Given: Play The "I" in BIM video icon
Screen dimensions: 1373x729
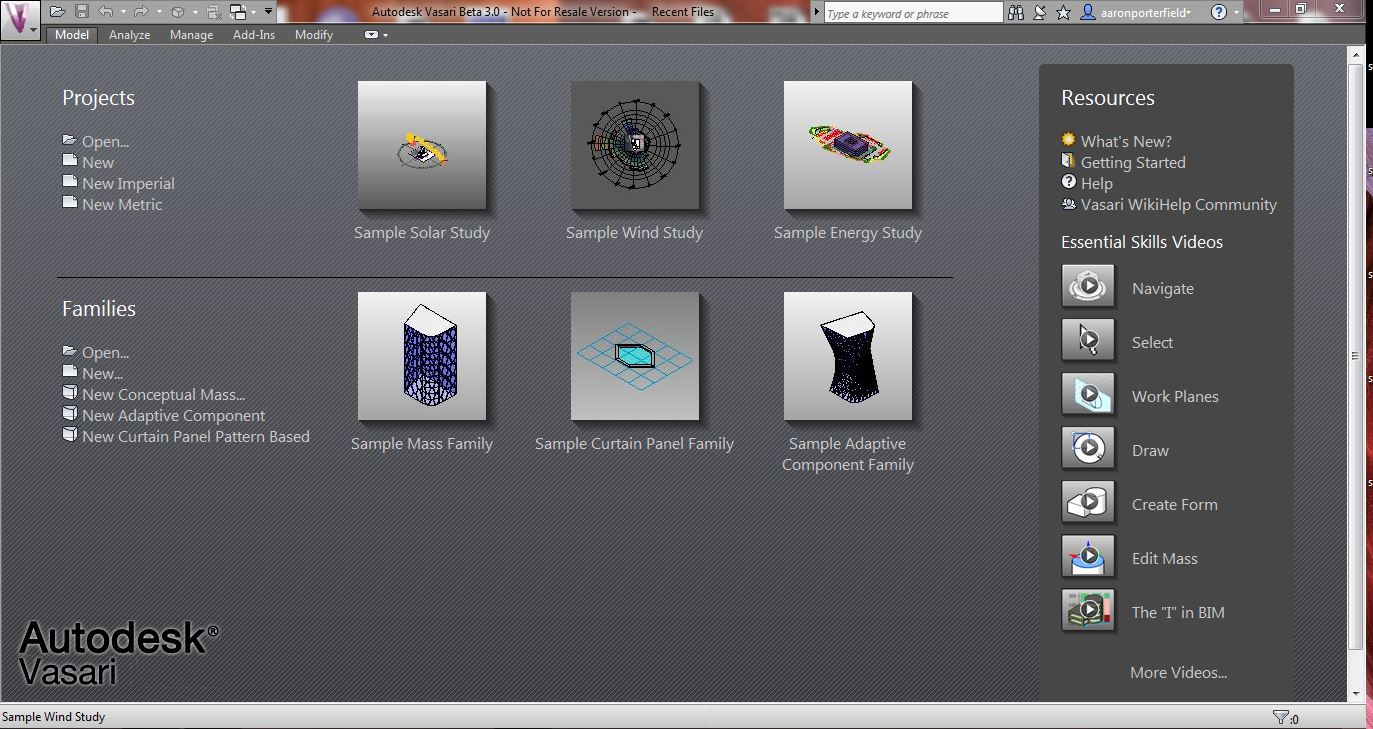Looking at the screenshot, I should pyautogui.click(x=1088, y=611).
